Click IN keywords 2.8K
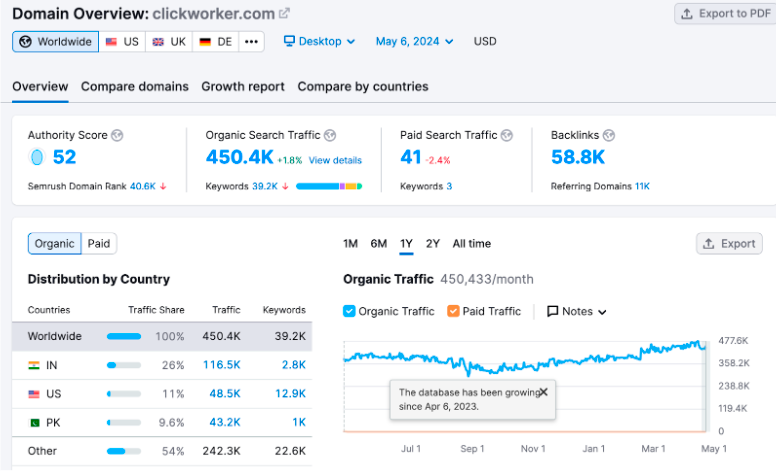776x471 pixels. click(293, 365)
